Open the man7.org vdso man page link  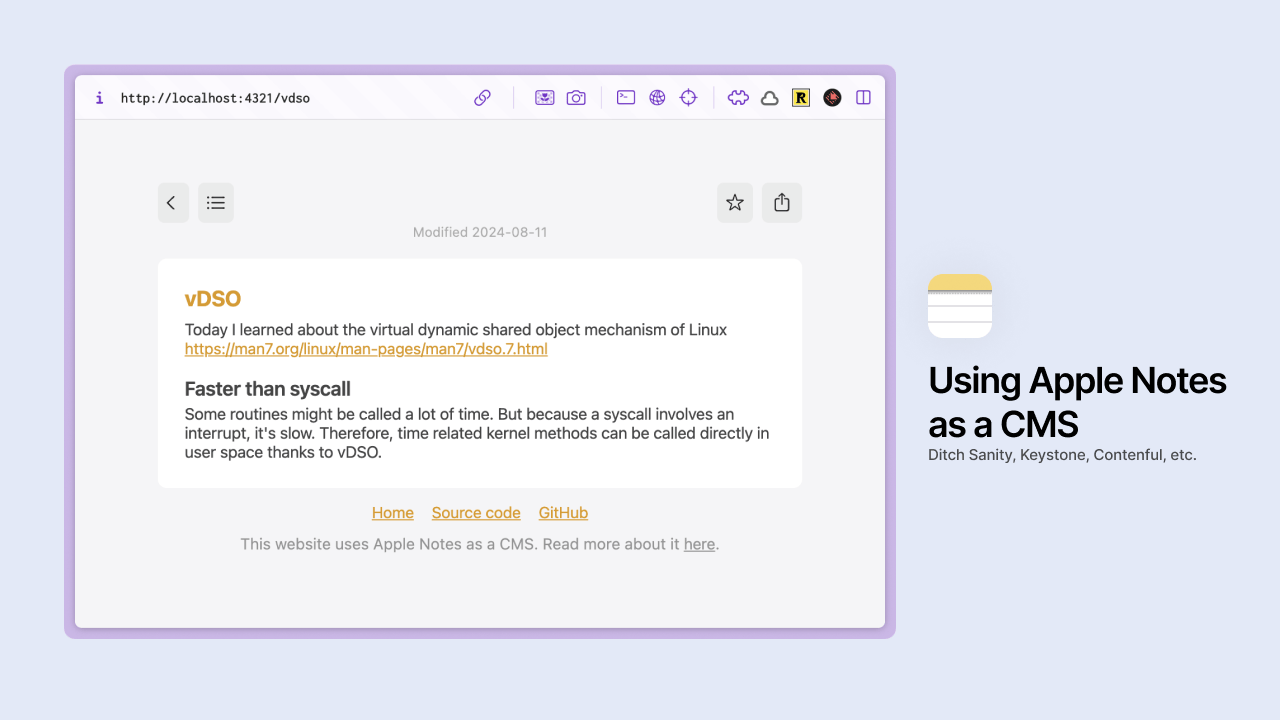coord(366,349)
